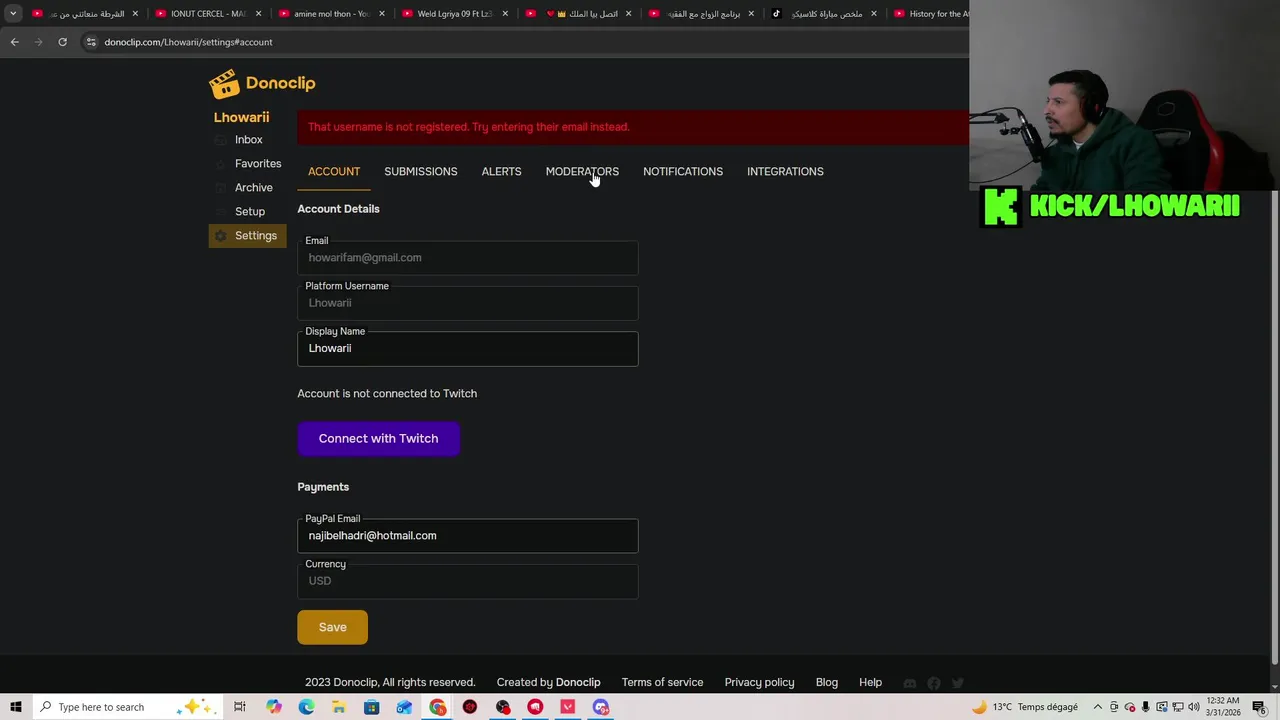Open Setup in the sidebar
The image size is (1280, 720).
pos(250,212)
